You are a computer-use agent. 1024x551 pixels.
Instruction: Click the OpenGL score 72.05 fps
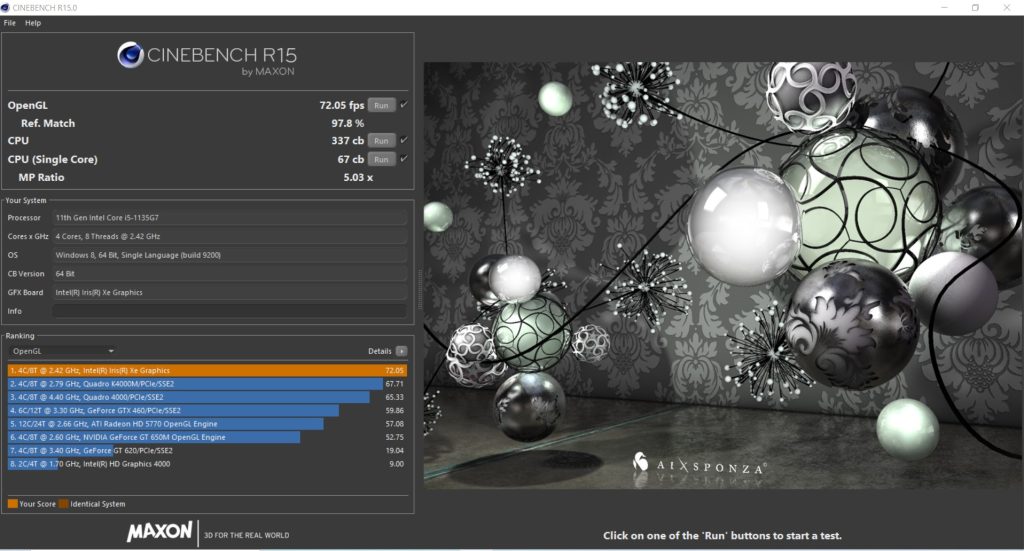pos(342,105)
